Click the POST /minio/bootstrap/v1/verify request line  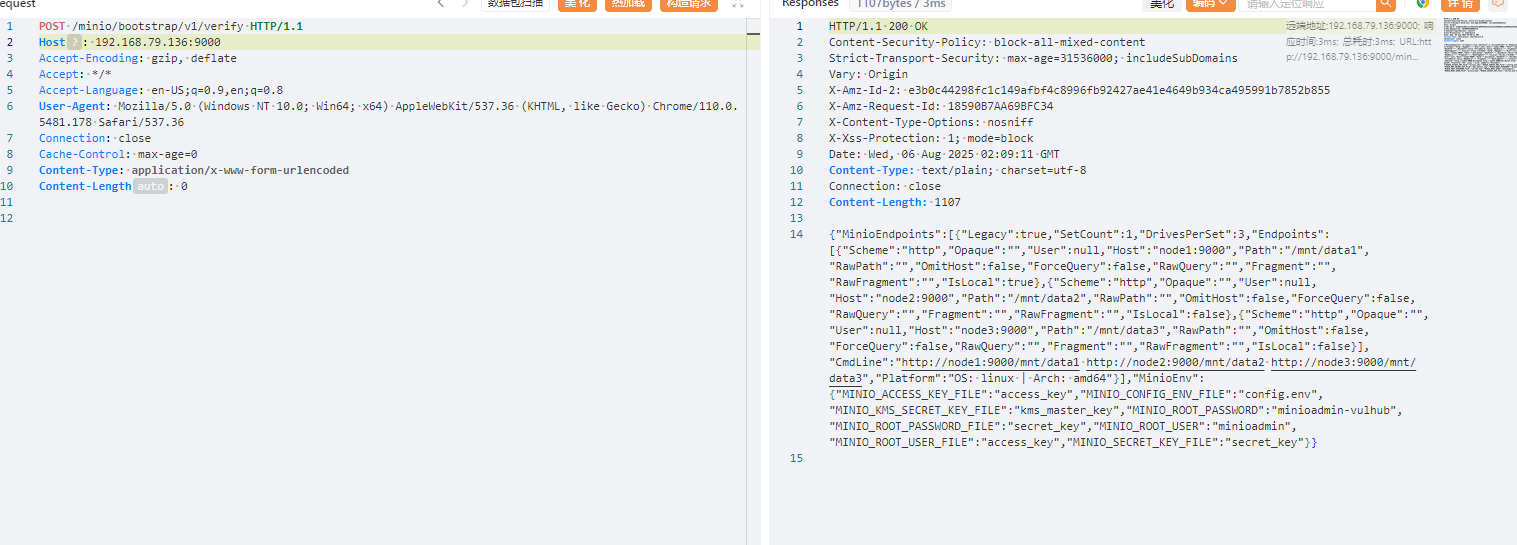point(171,26)
